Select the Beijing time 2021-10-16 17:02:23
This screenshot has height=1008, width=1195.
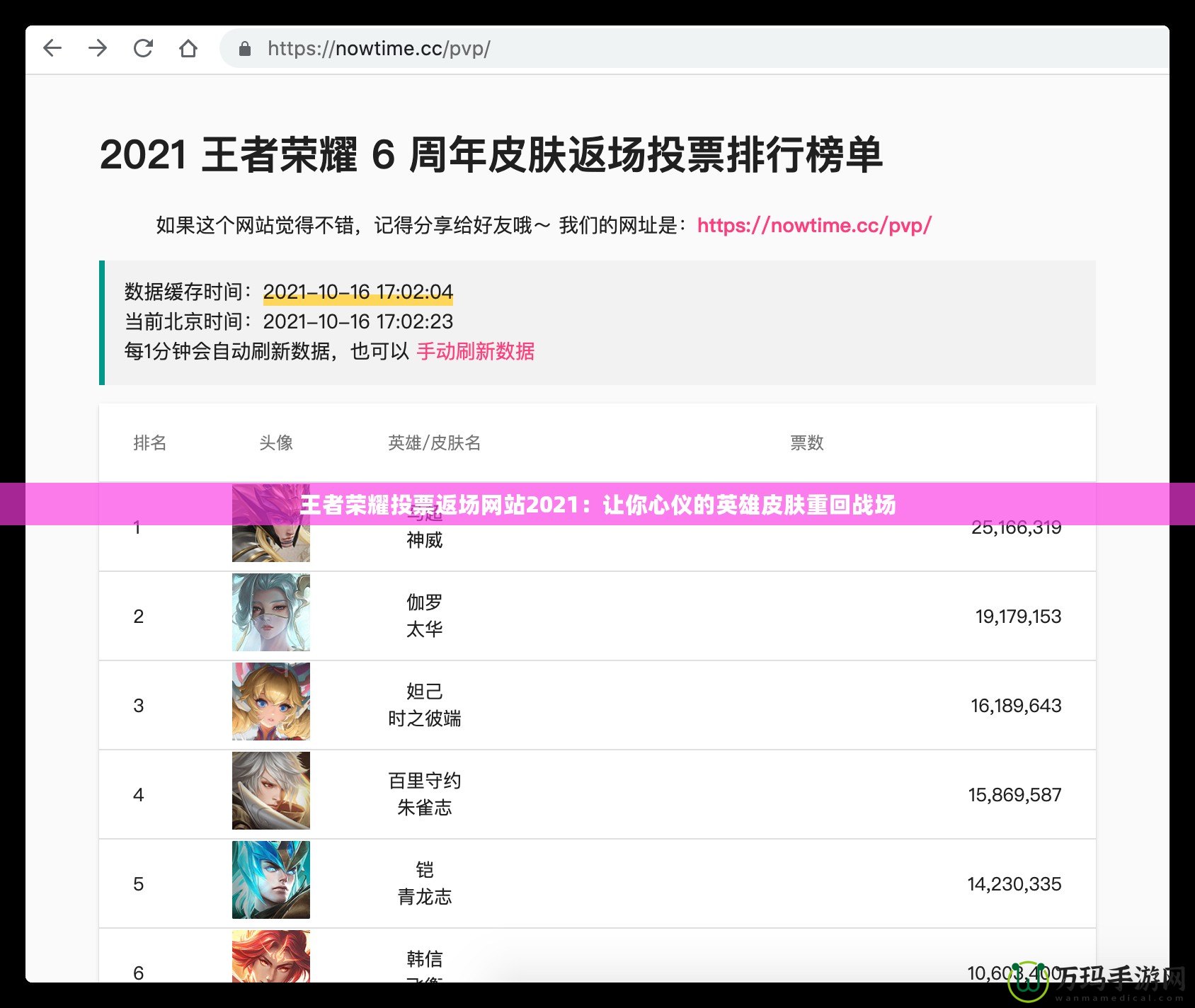coord(358,321)
